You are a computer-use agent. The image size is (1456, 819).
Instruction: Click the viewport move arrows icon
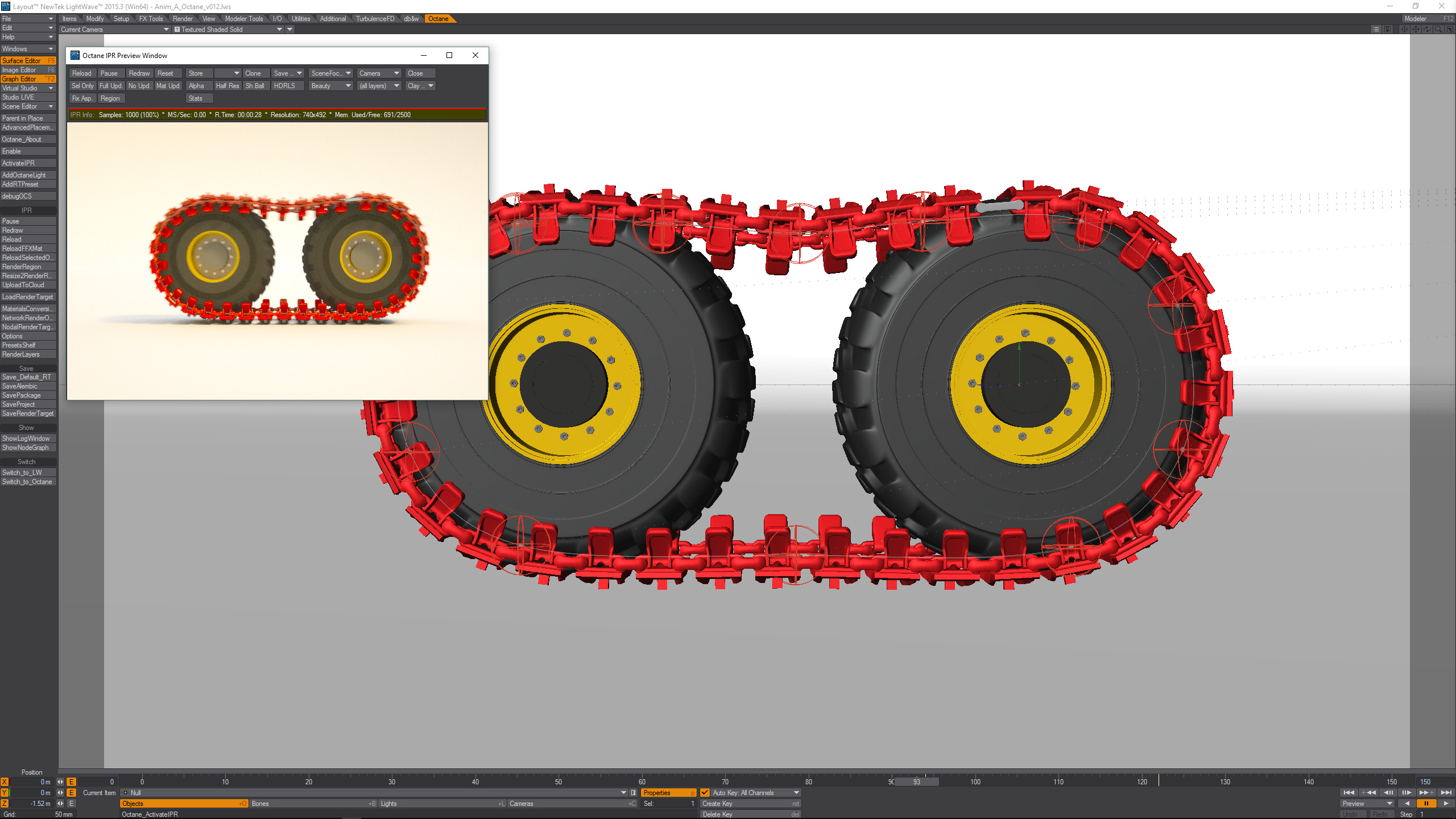(x=1416, y=30)
